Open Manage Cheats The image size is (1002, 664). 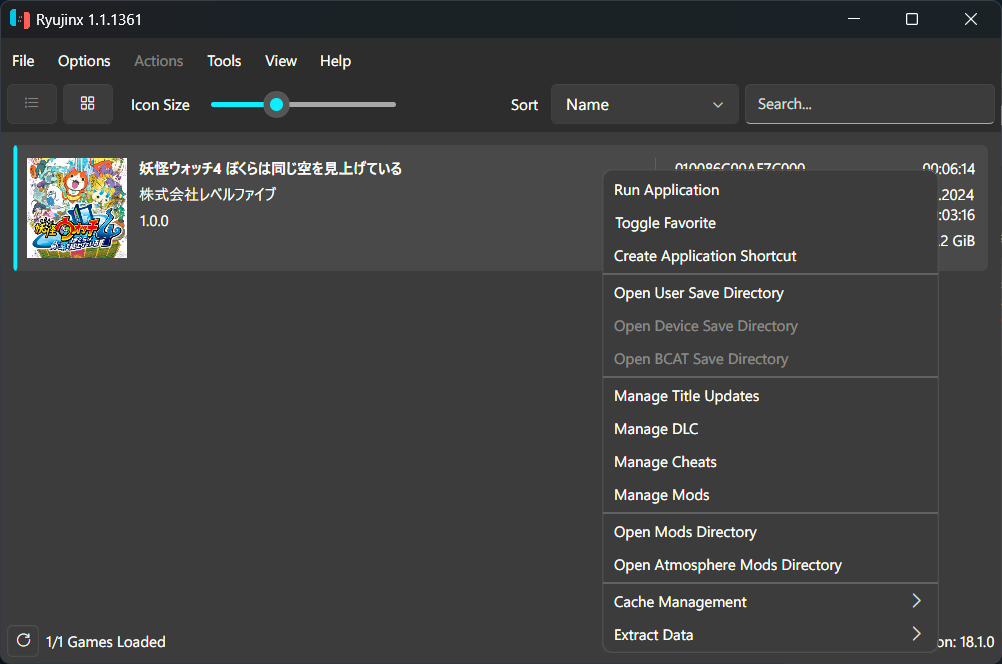[x=770, y=462]
